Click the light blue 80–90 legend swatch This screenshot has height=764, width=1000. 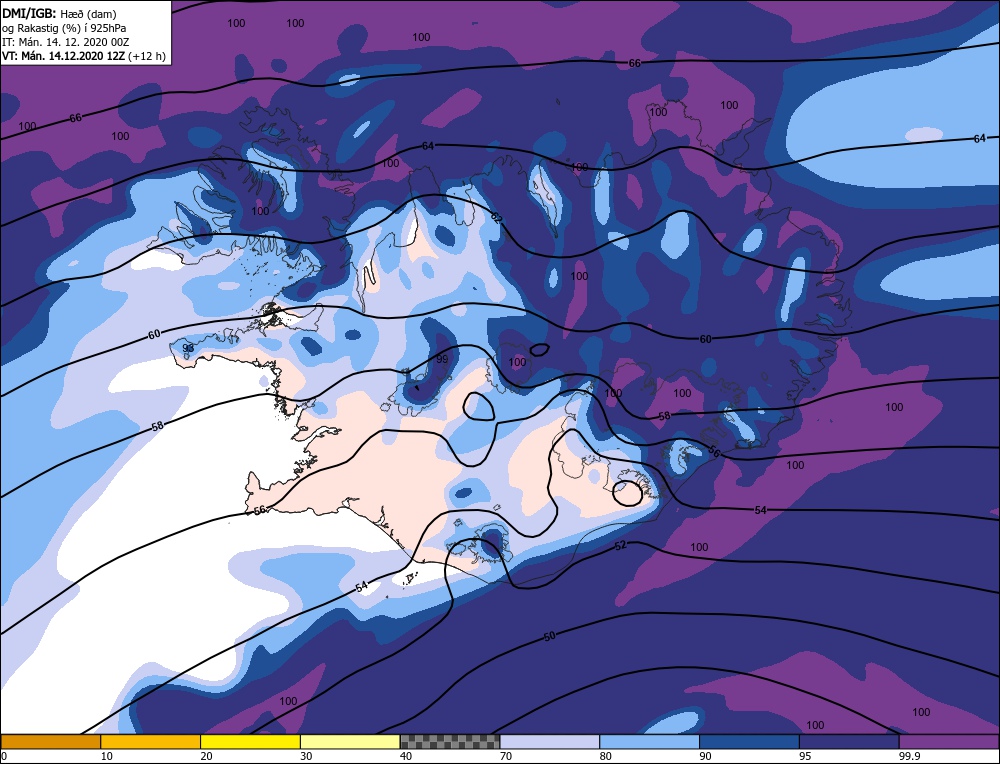click(x=649, y=741)
